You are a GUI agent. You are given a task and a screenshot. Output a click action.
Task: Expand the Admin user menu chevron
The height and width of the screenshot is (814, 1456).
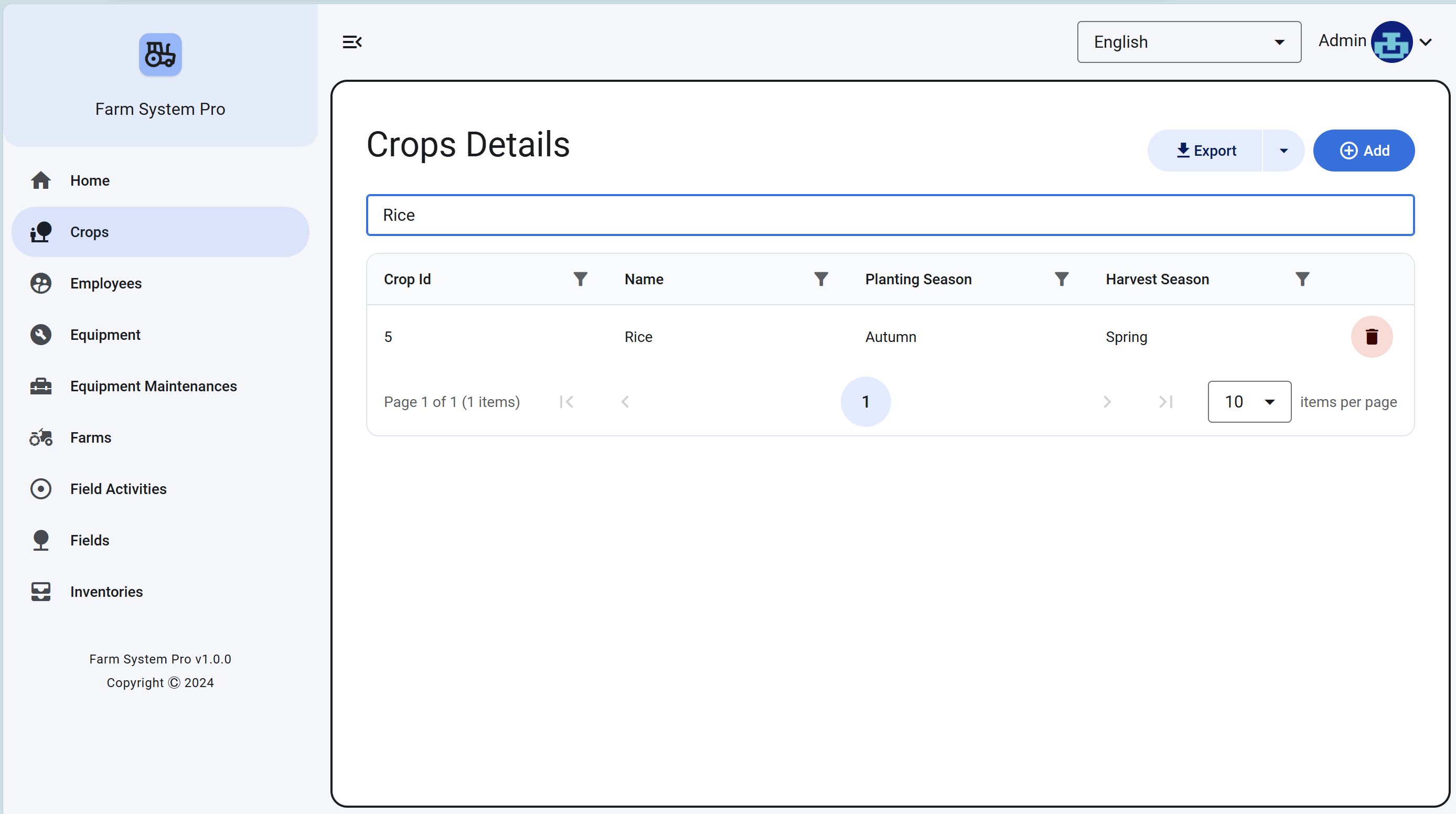1426,42
